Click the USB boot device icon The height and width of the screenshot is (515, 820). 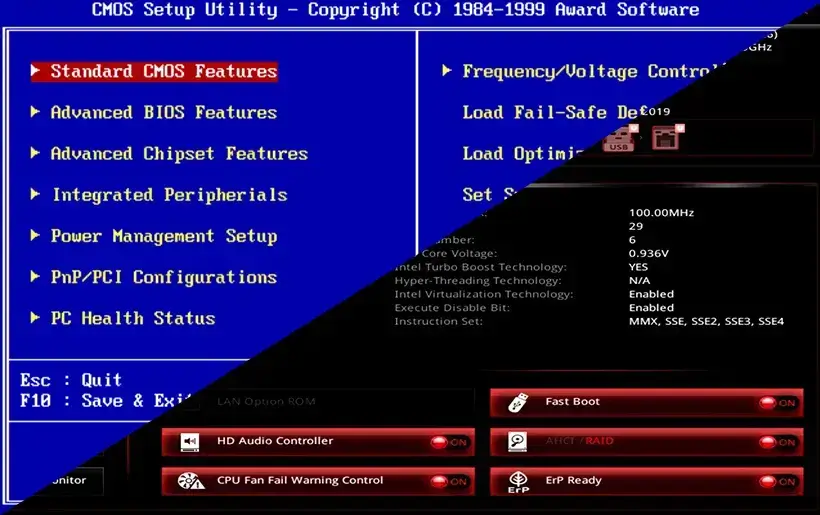620,139
